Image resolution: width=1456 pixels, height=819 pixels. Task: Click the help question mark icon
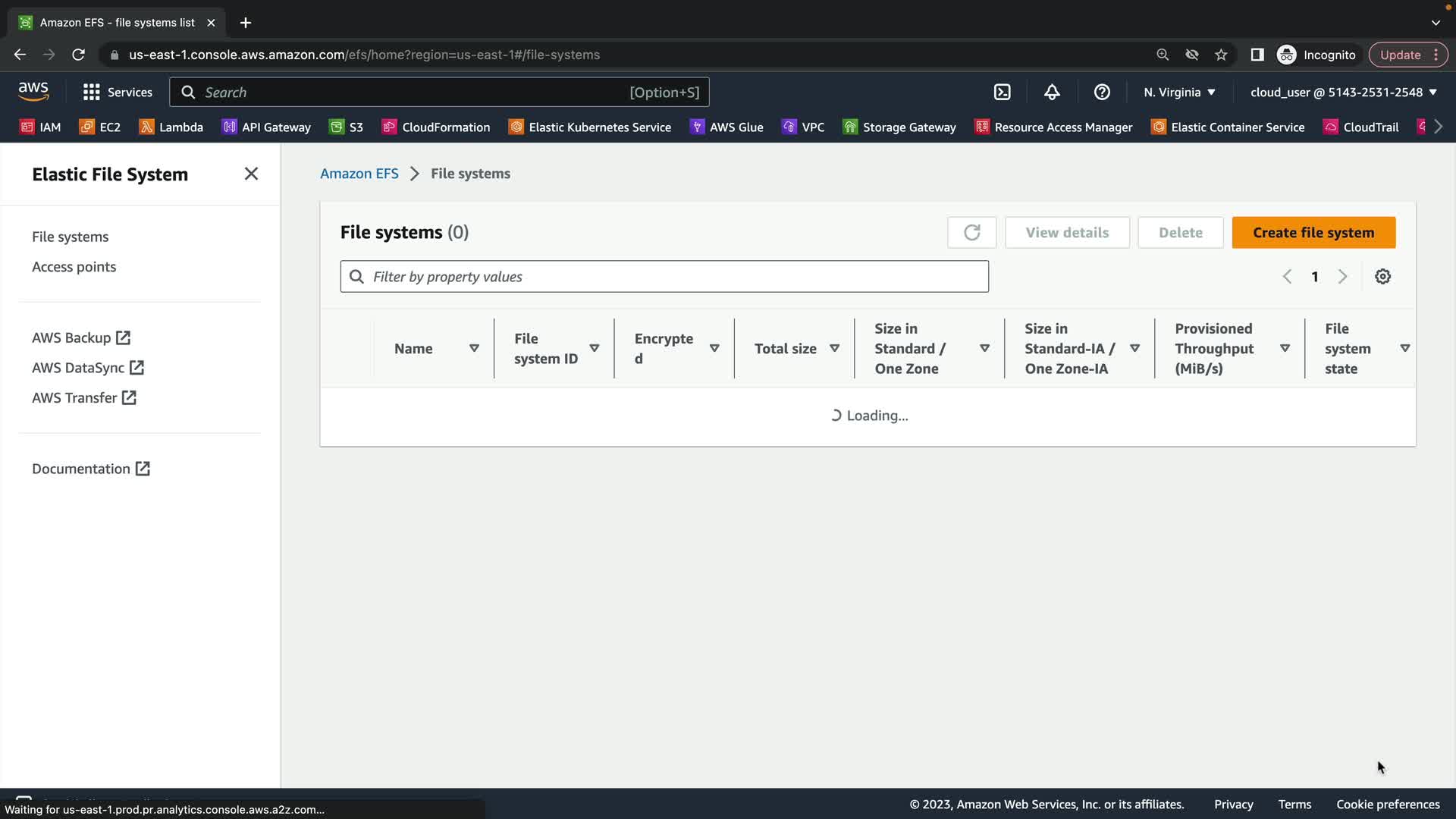pos(1102,93)
